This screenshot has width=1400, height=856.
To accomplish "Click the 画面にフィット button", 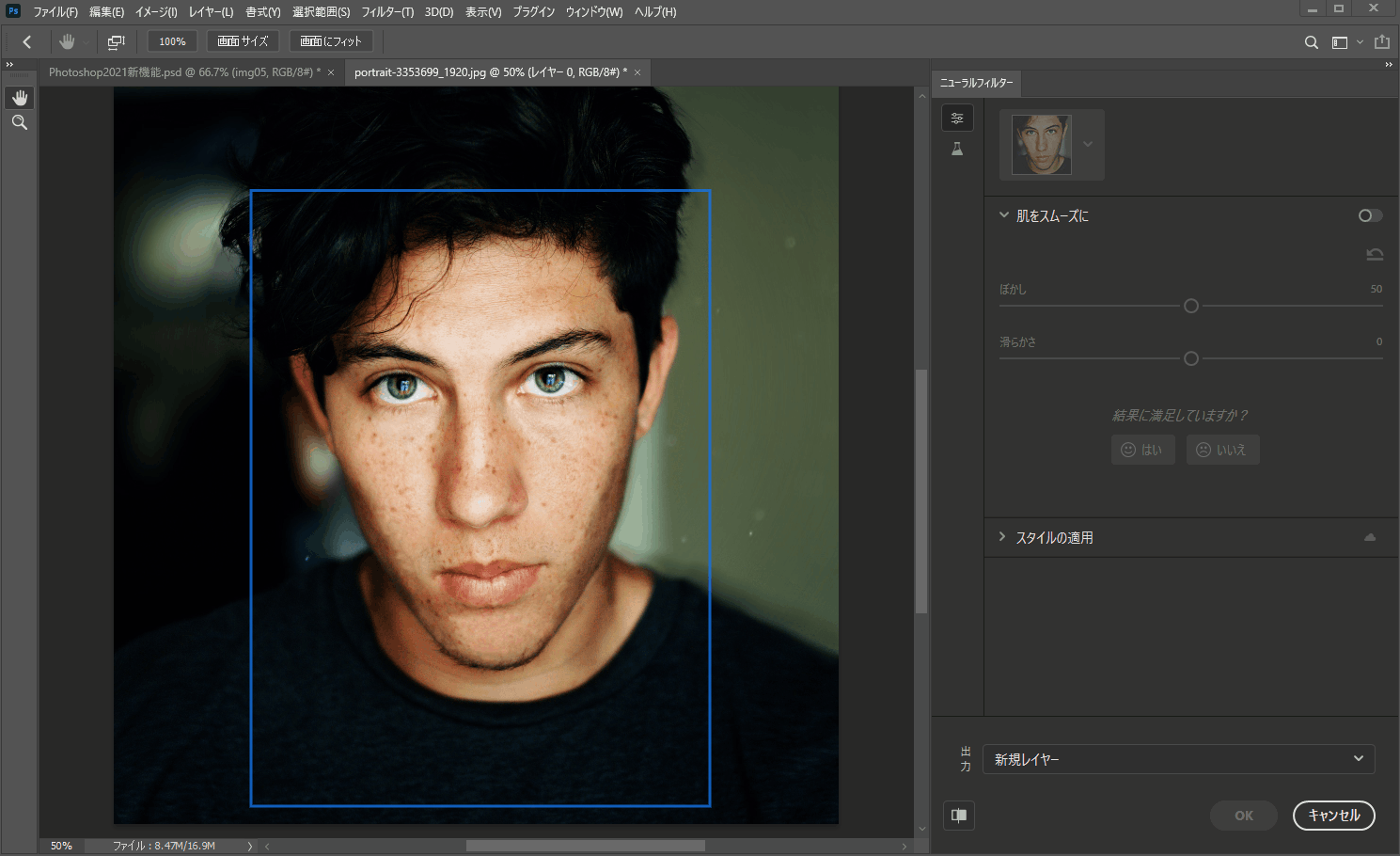I will [330, 41].
